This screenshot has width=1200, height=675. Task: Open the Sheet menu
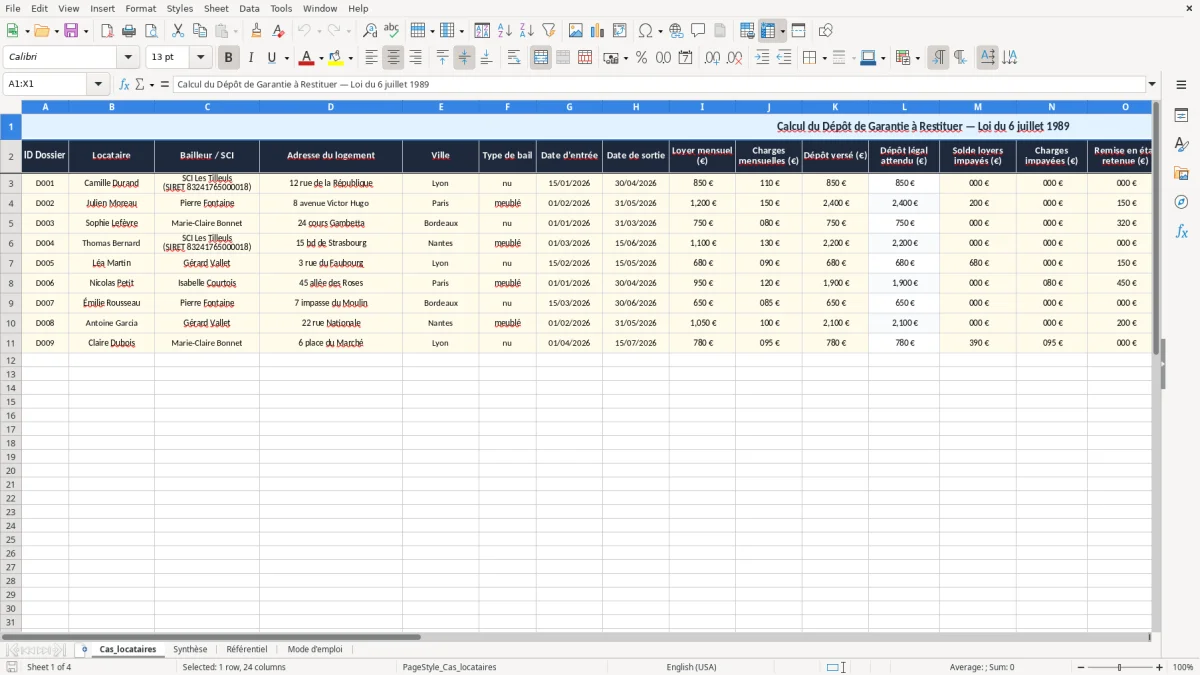pos(216,8)
